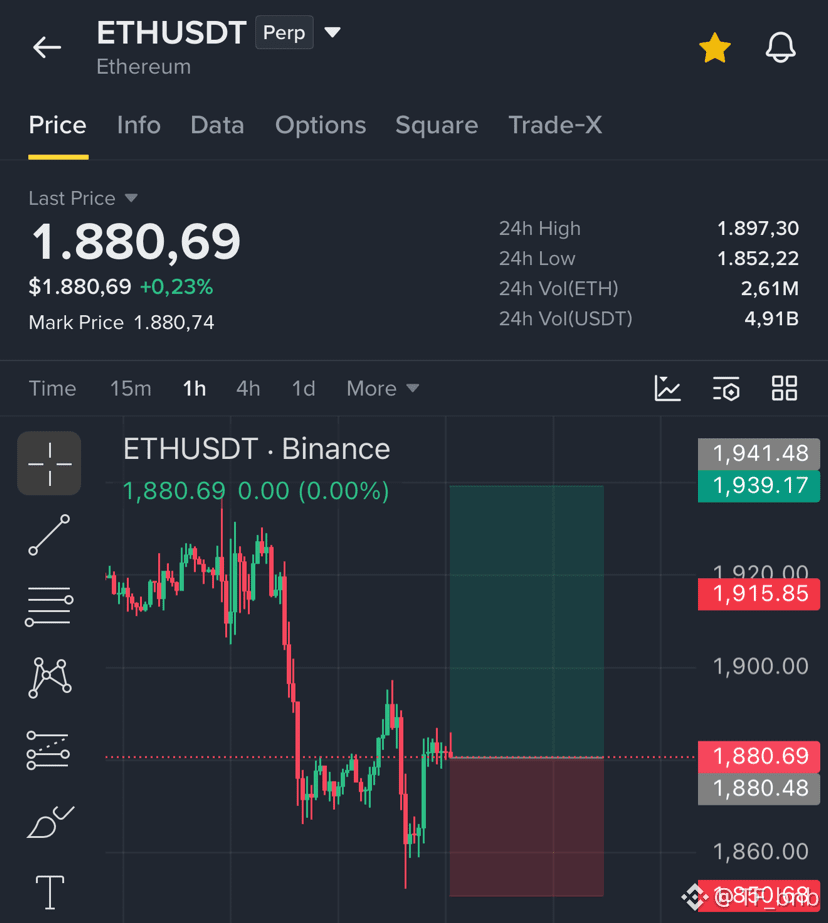Select the horizontal lines Fibonacci tool
Image resolution: width=828 pixels, height=923 pixels.
tap(49, 606)
